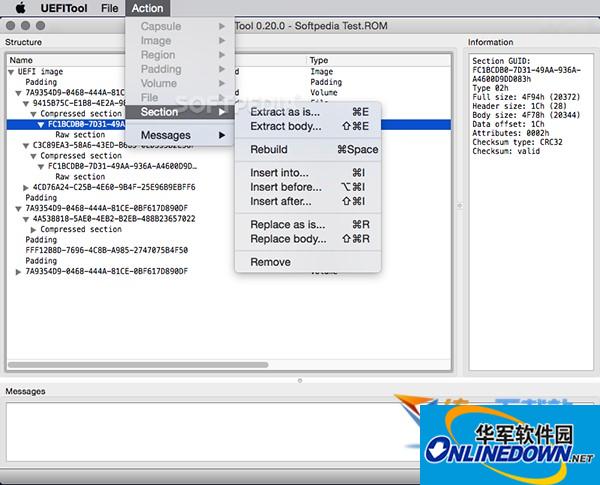The width and height of the screenshot is (600, 485).
Task: Click the splitter handle above Messages
Action: 300,380
